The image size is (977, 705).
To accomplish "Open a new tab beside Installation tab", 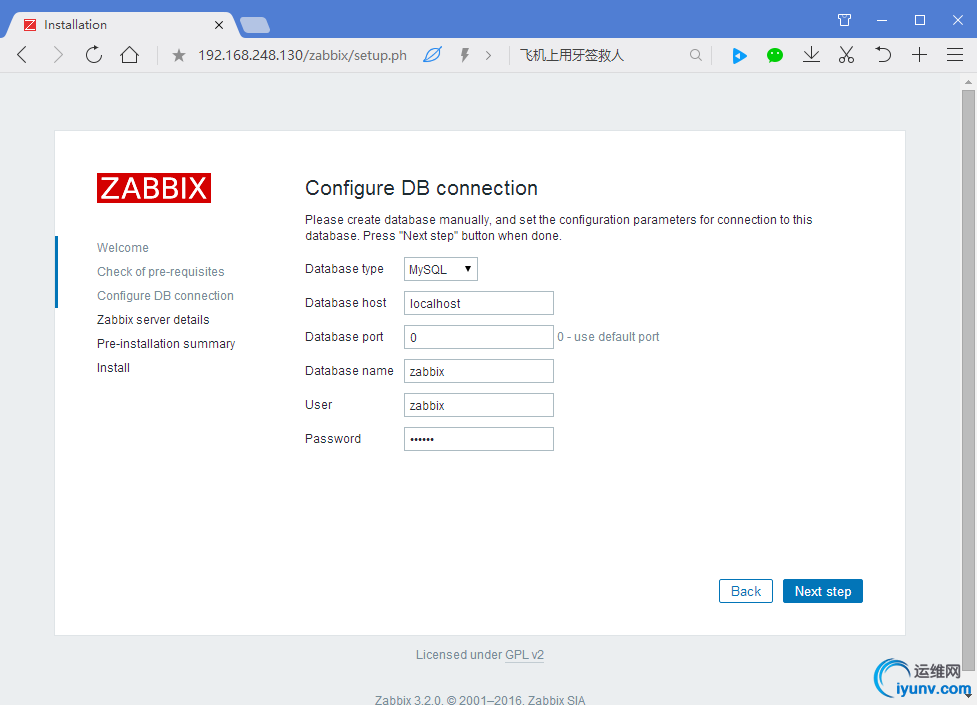I will (x=255, y=25).
